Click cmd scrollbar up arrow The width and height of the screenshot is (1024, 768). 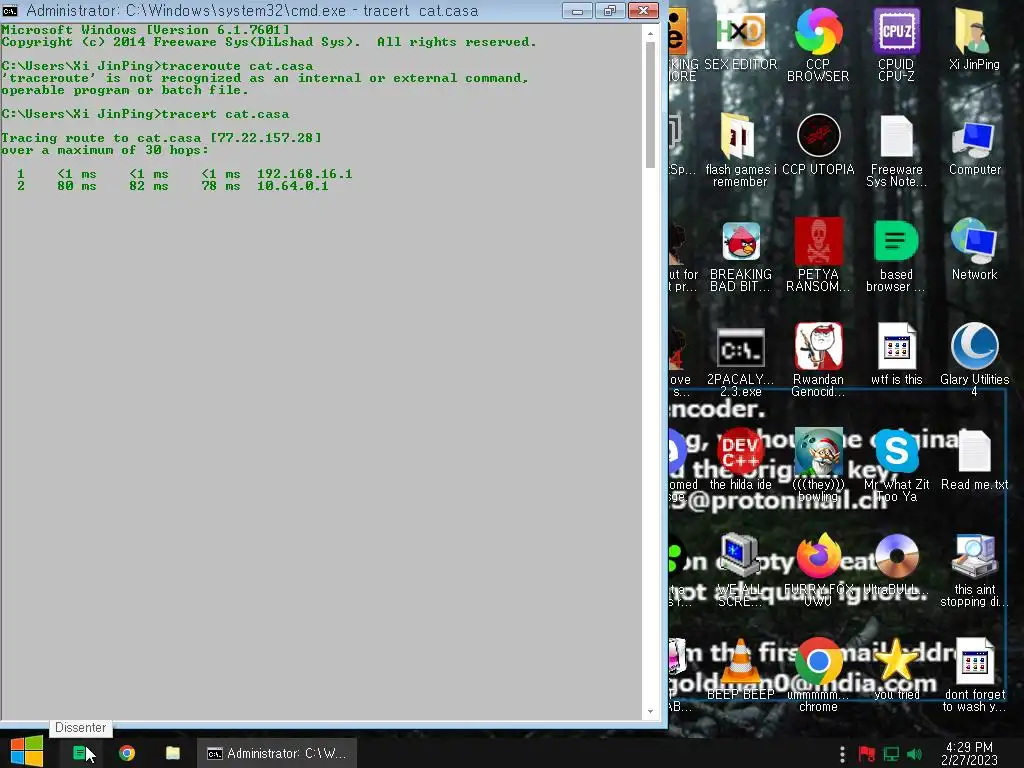[x=650, y=32]
